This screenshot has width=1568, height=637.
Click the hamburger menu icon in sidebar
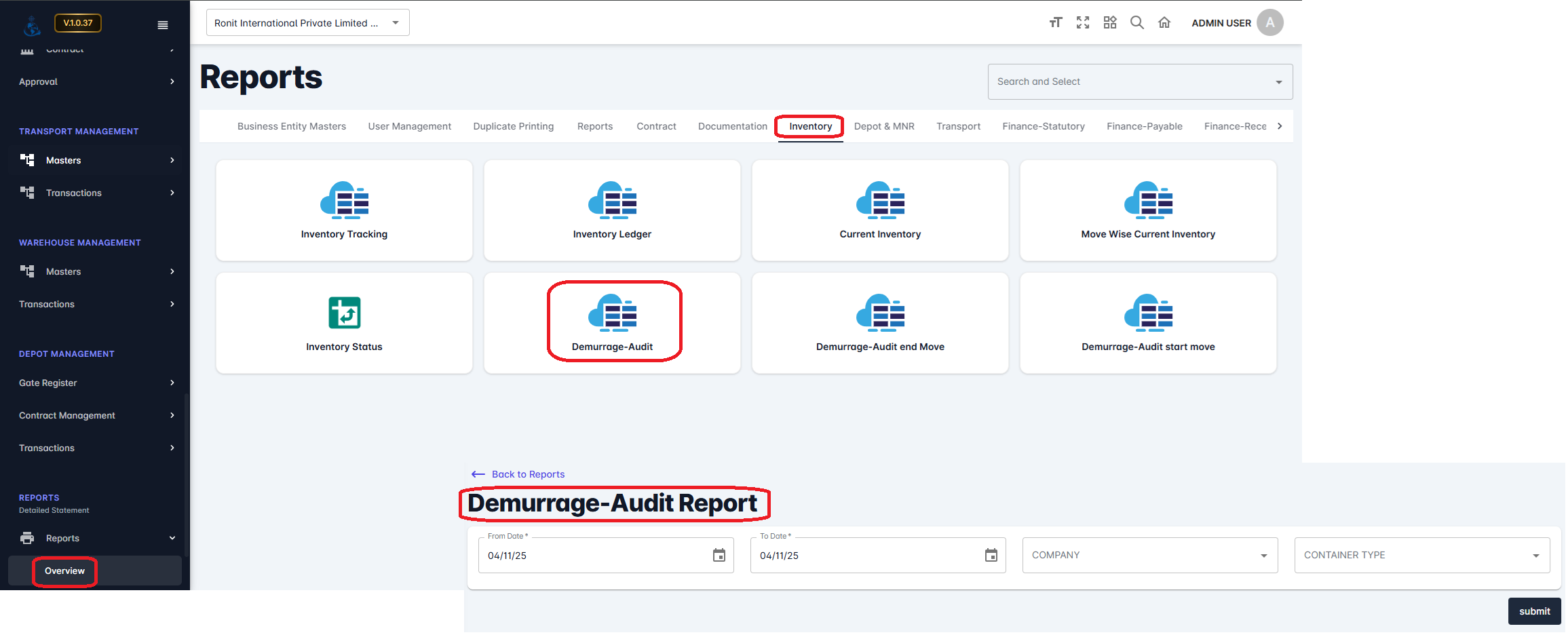pos(163,25)
